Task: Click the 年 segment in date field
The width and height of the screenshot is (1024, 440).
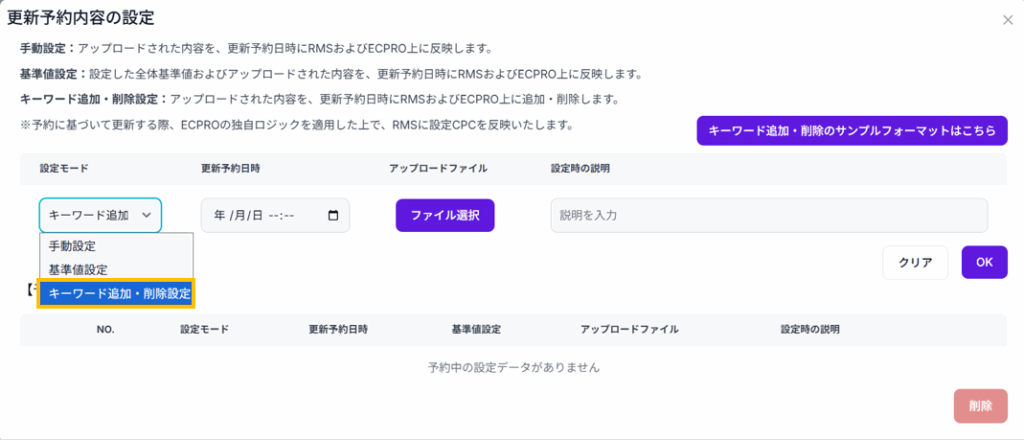Action: pyautogui.click(x=219, y=215)
